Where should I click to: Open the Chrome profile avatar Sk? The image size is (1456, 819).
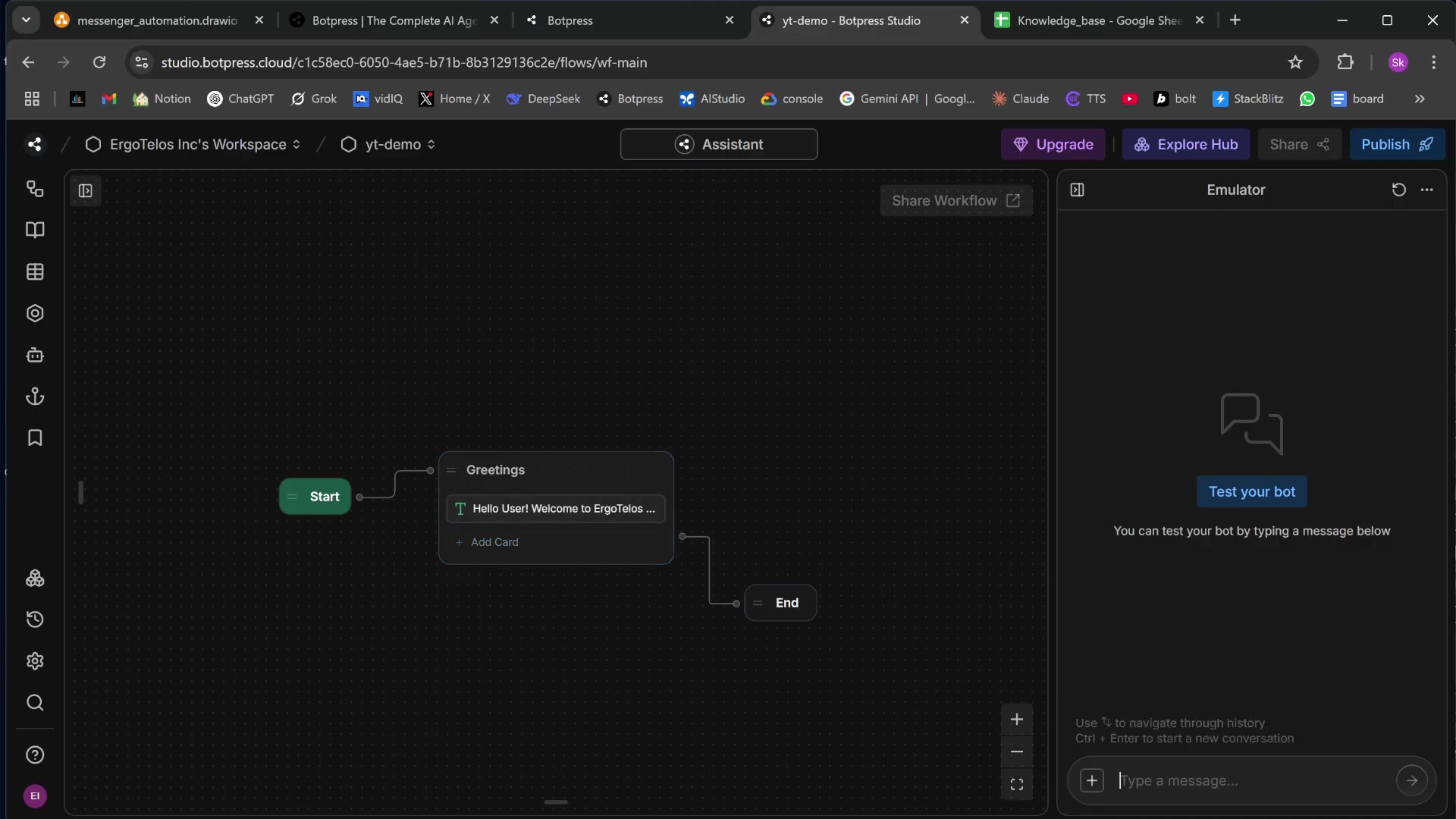point(1398,62)
